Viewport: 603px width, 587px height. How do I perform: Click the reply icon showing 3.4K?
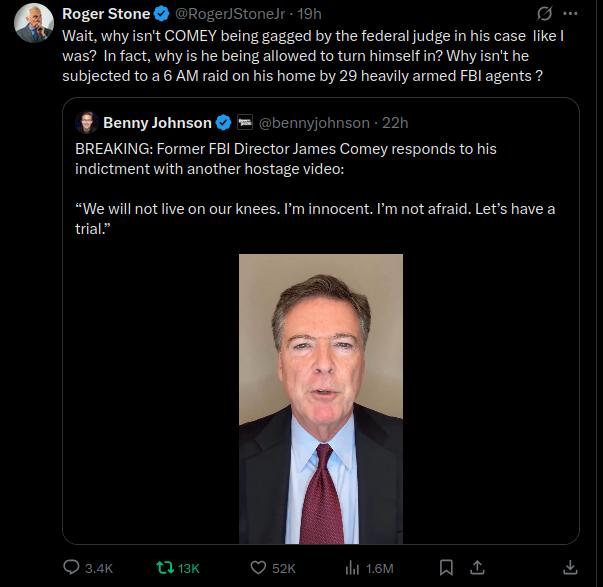tap(72, 568)
